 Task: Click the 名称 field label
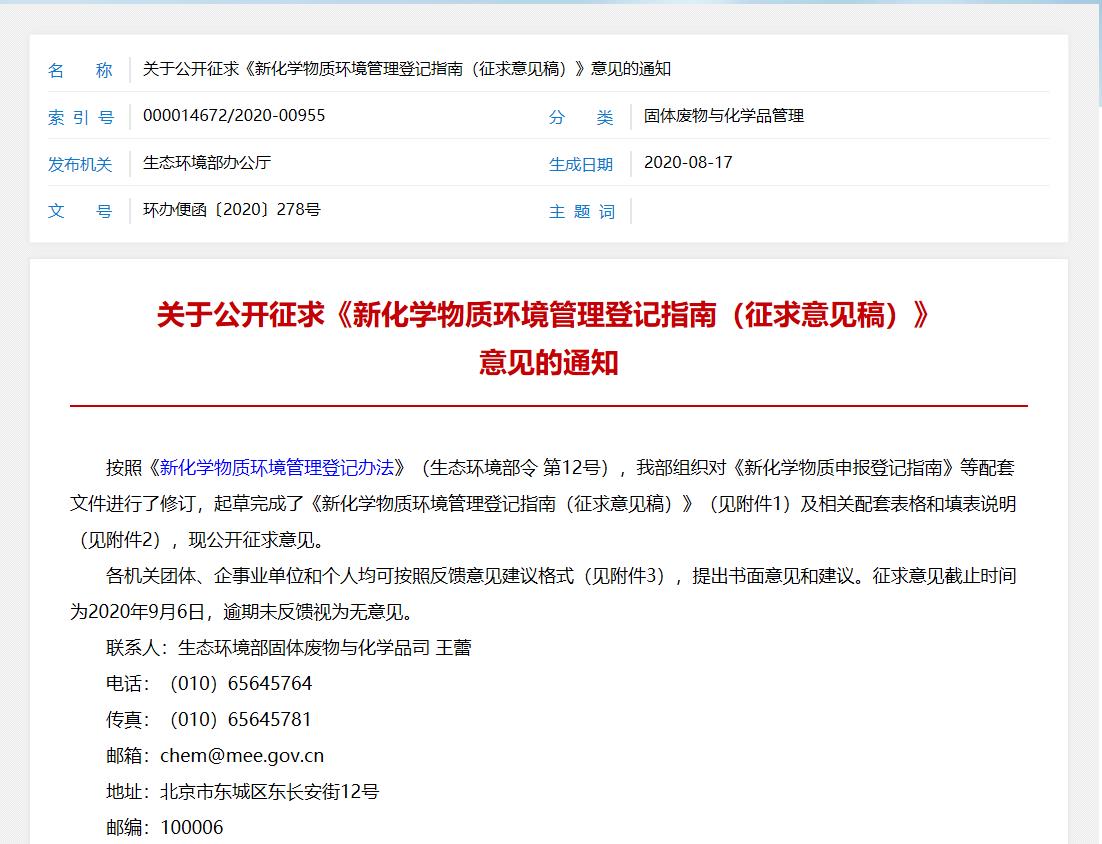[x=81, y=69]
